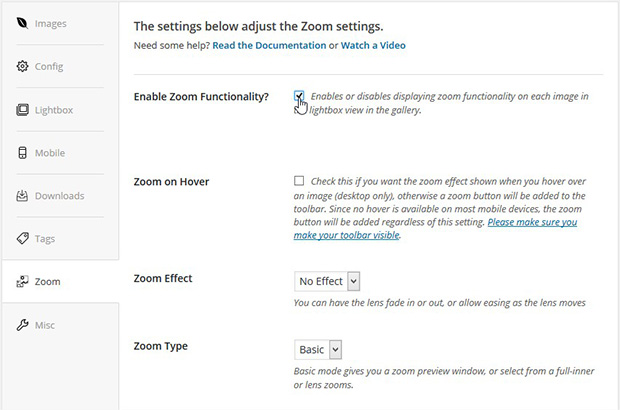The height and width of the screenshot is (410, 620).
Task: Switch to the Downloads tab
Action: pyautogui.click(x=59, y=196)
